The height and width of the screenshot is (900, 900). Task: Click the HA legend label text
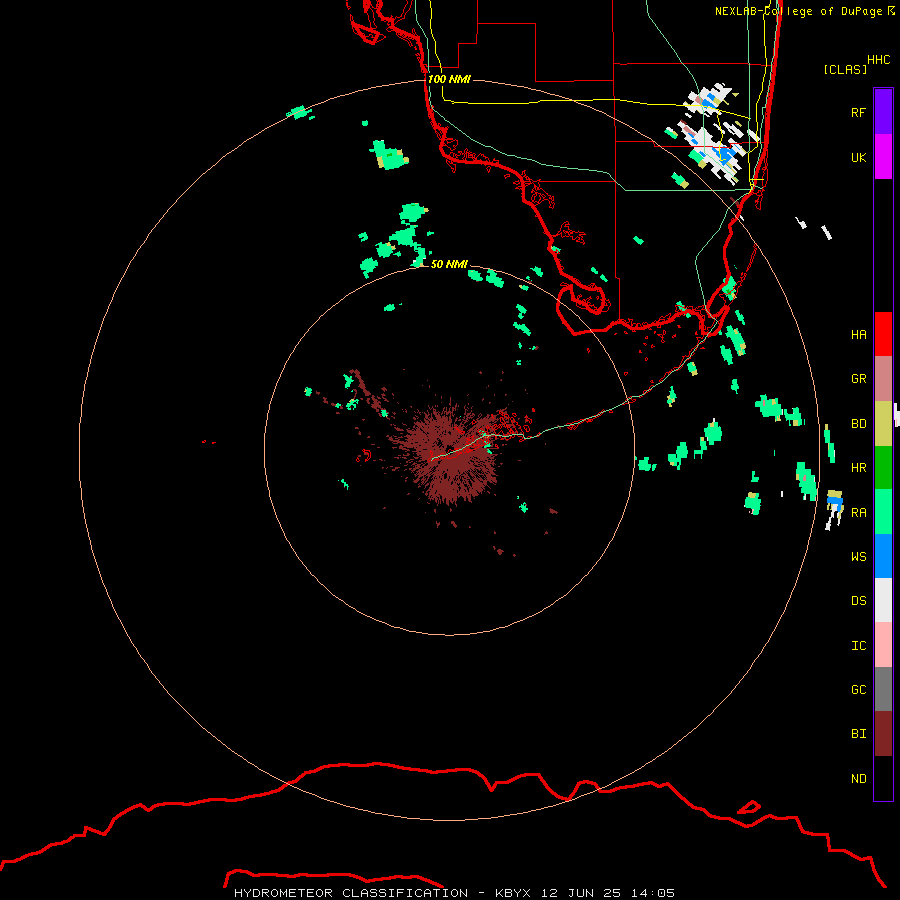coord(859,335)
